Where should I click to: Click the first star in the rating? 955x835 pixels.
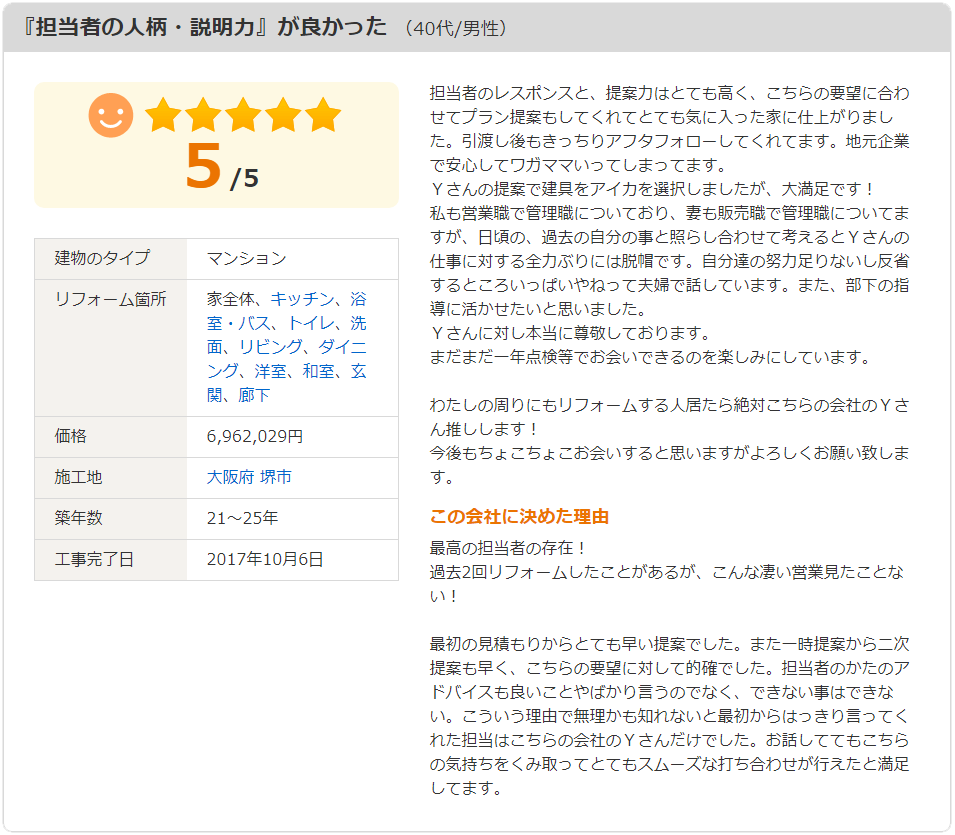(162, 115)
